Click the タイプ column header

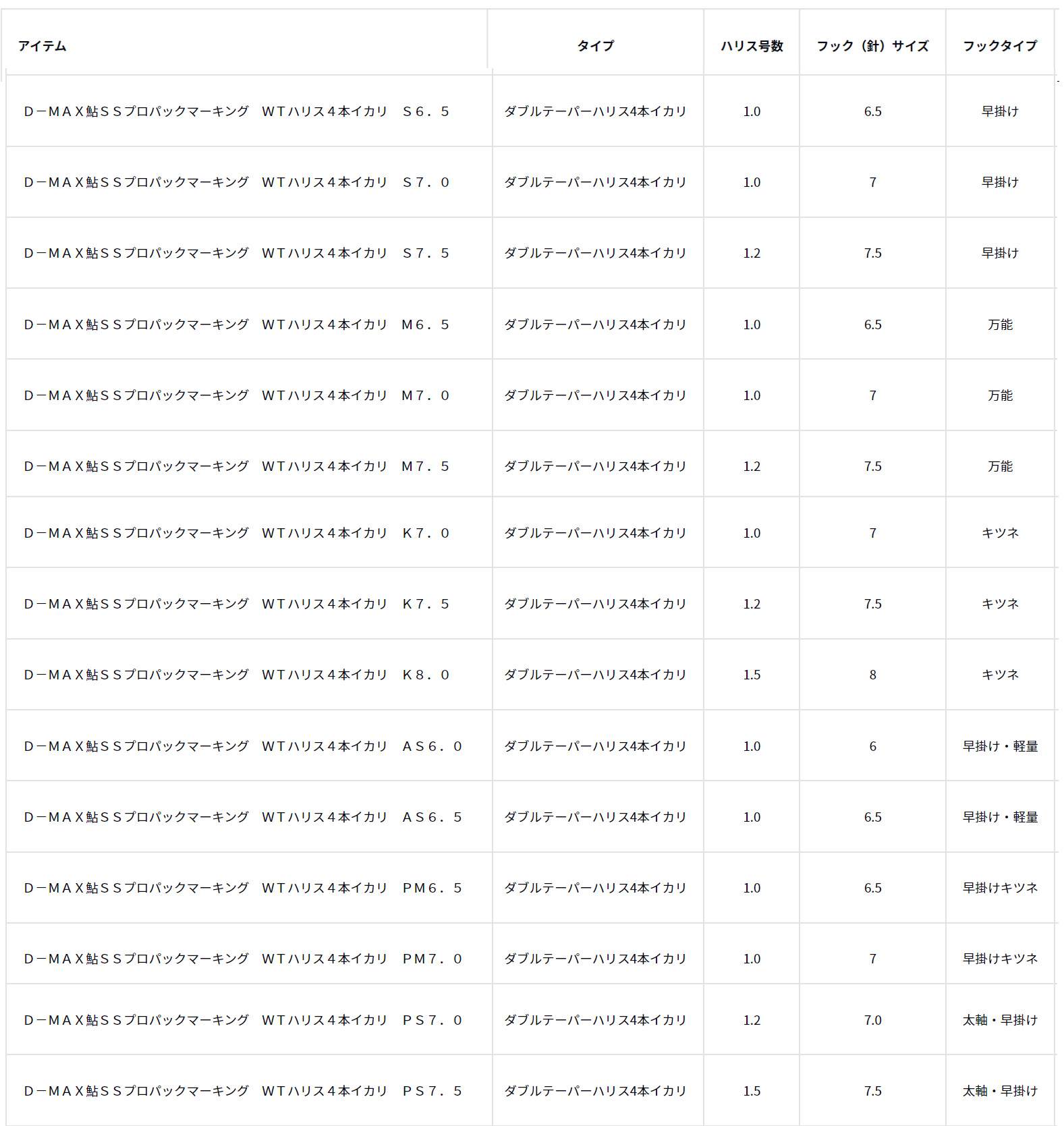tap(595, 46)
